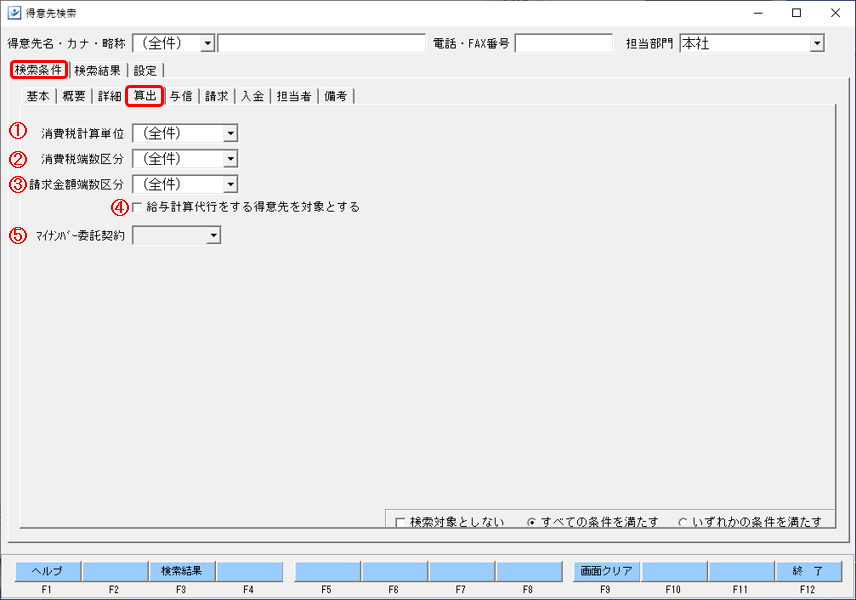Screen dimensions: 856x600
Task: Close the 得意先検索 window
Action: (835, 13)
